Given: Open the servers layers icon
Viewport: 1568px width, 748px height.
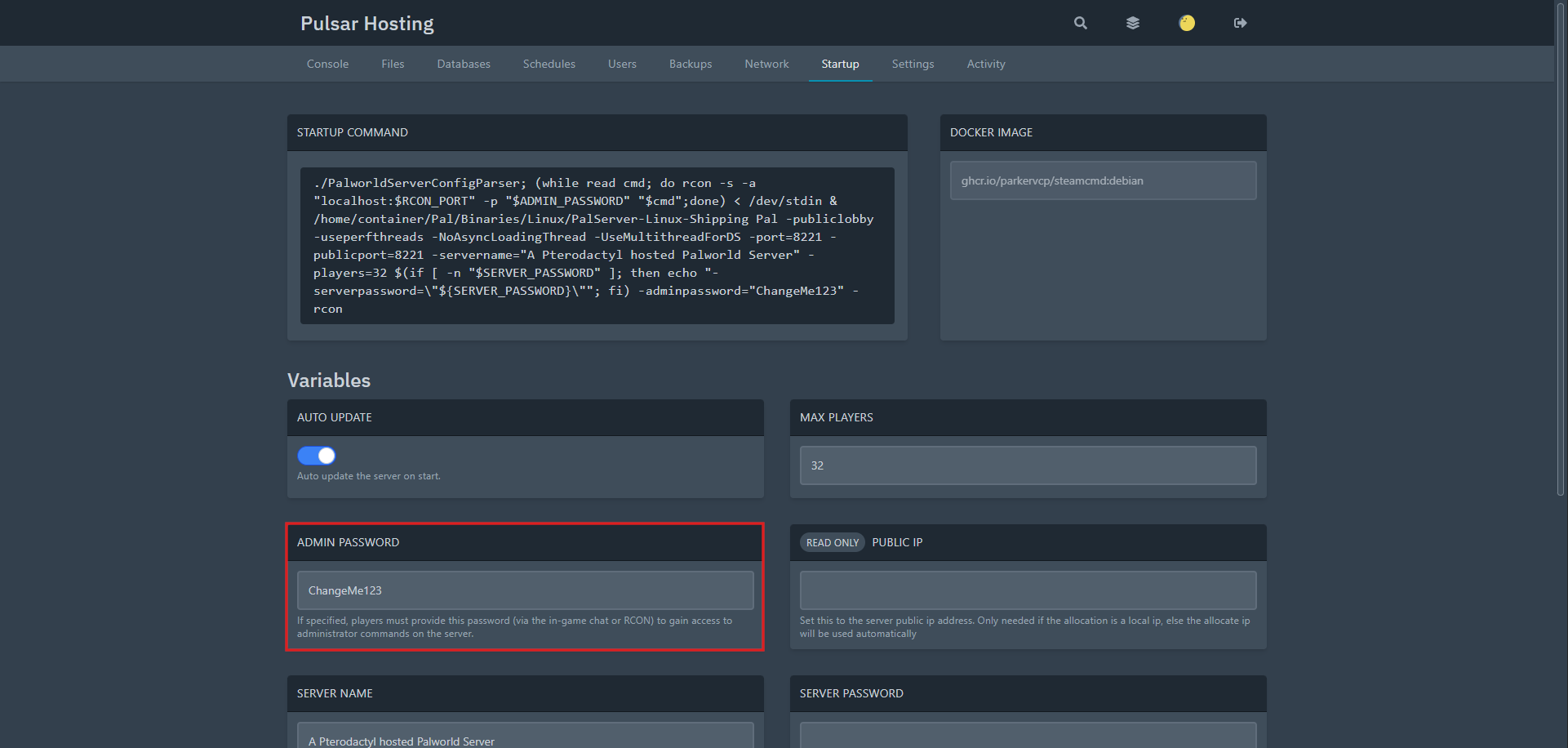Looking at the screenshot, I should 1132,23.
